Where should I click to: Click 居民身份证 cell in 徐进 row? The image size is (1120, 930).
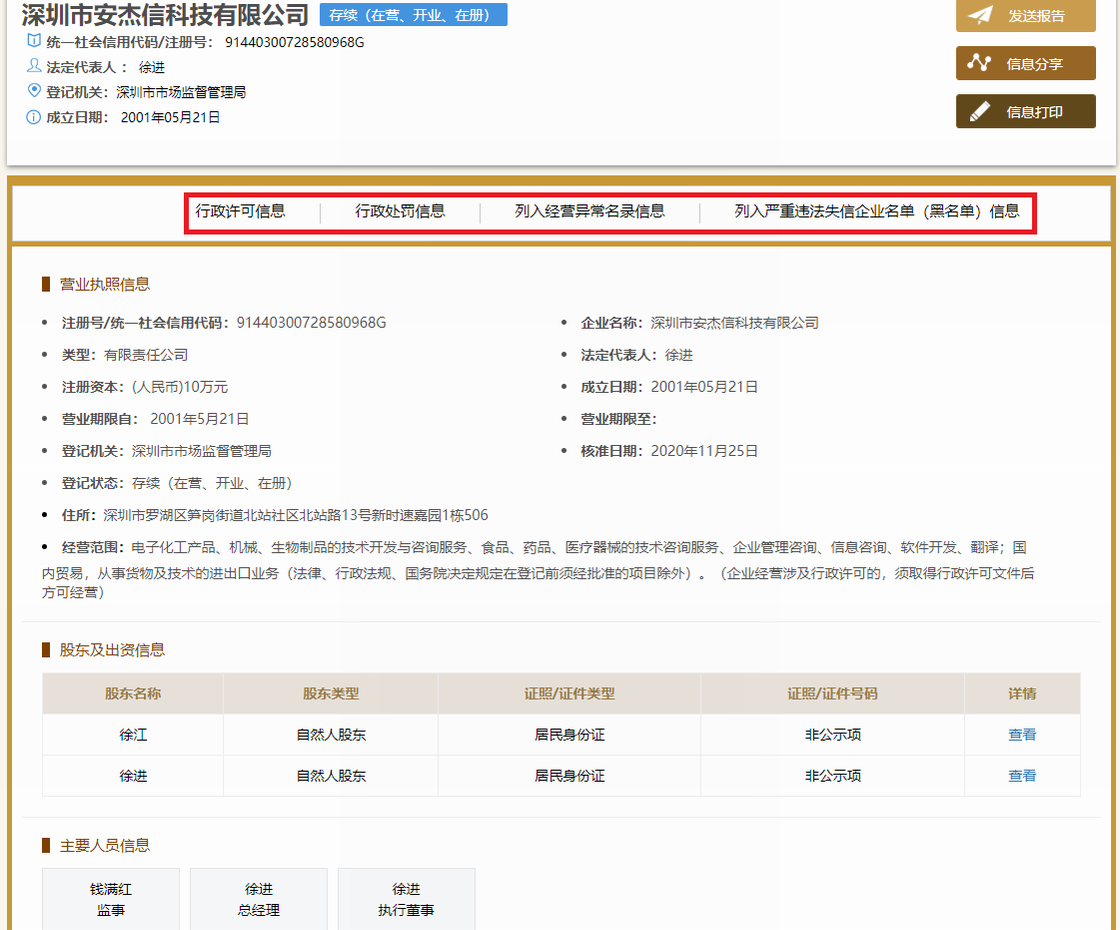coord(569,776)
